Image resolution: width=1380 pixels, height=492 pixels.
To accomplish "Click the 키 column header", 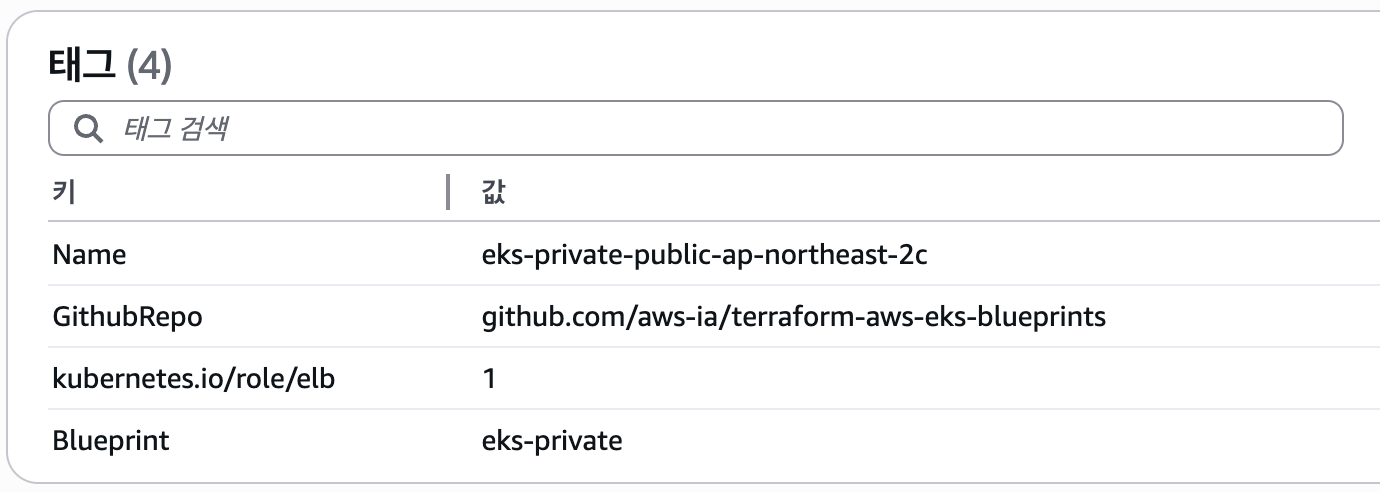I will point(63,192).
